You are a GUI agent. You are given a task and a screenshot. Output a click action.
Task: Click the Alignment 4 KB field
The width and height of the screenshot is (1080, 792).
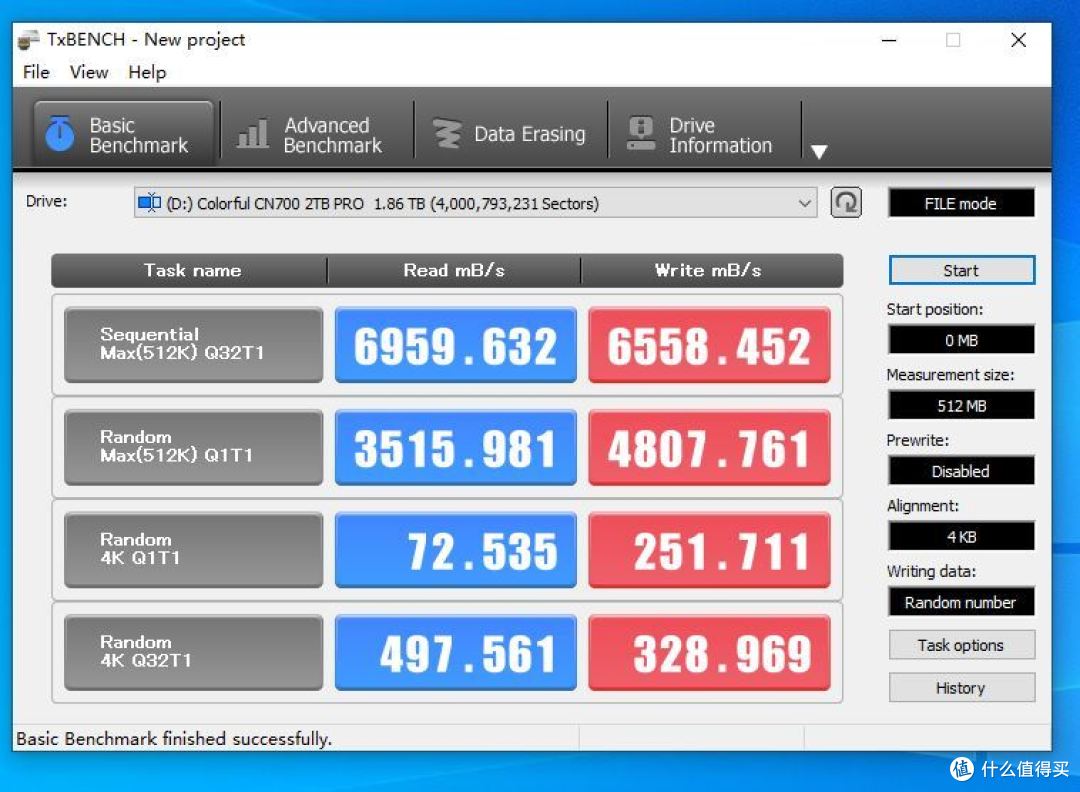(962, 536)
